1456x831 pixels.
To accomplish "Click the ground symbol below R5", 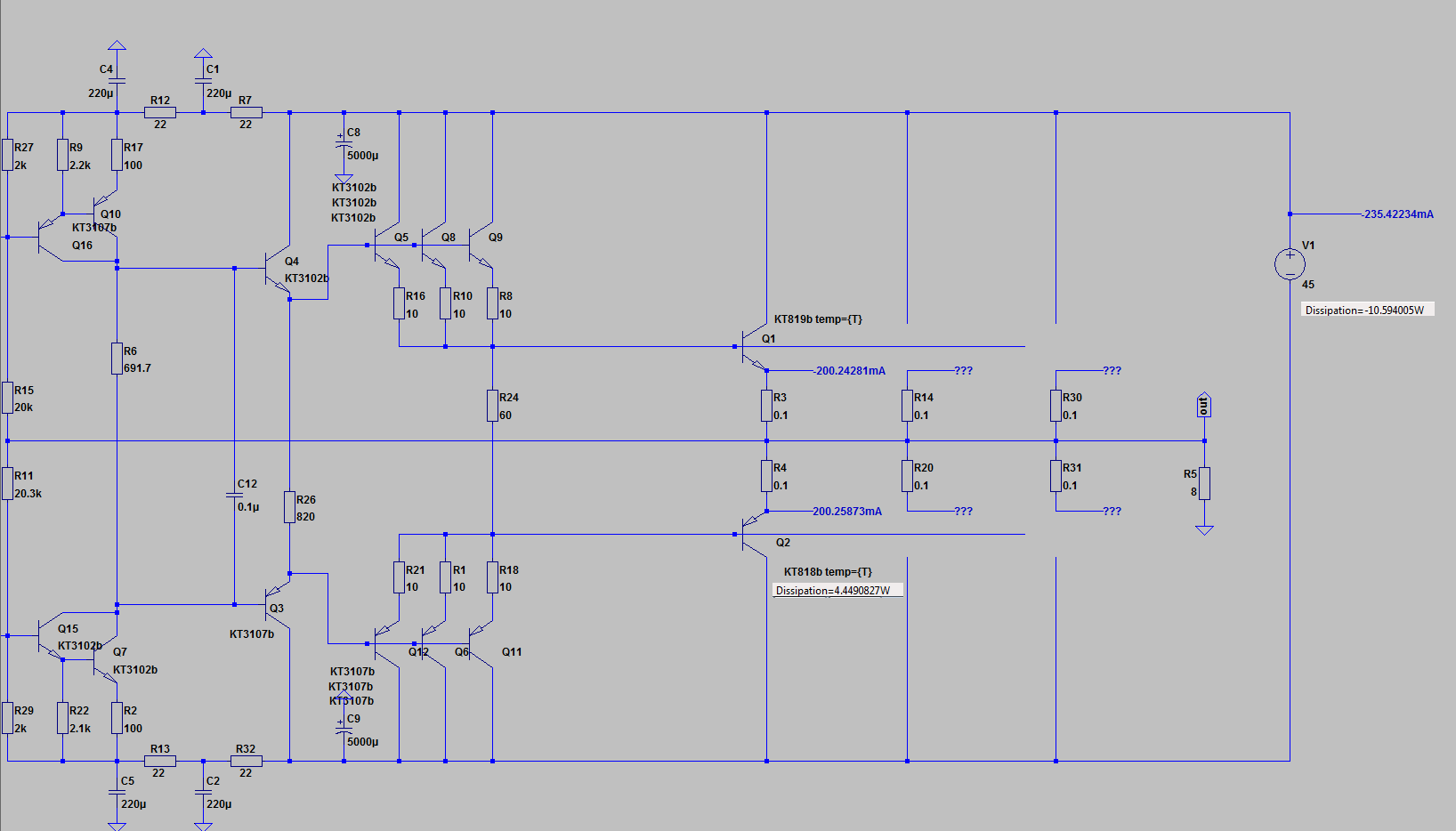I will 1204,530.
